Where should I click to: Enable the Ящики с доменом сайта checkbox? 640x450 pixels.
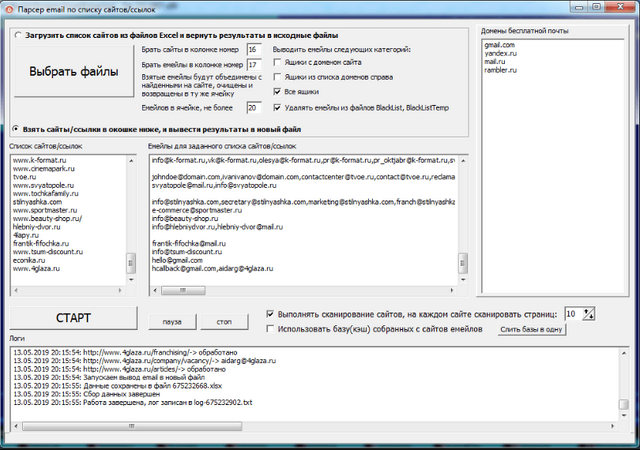tap(279, 62)
